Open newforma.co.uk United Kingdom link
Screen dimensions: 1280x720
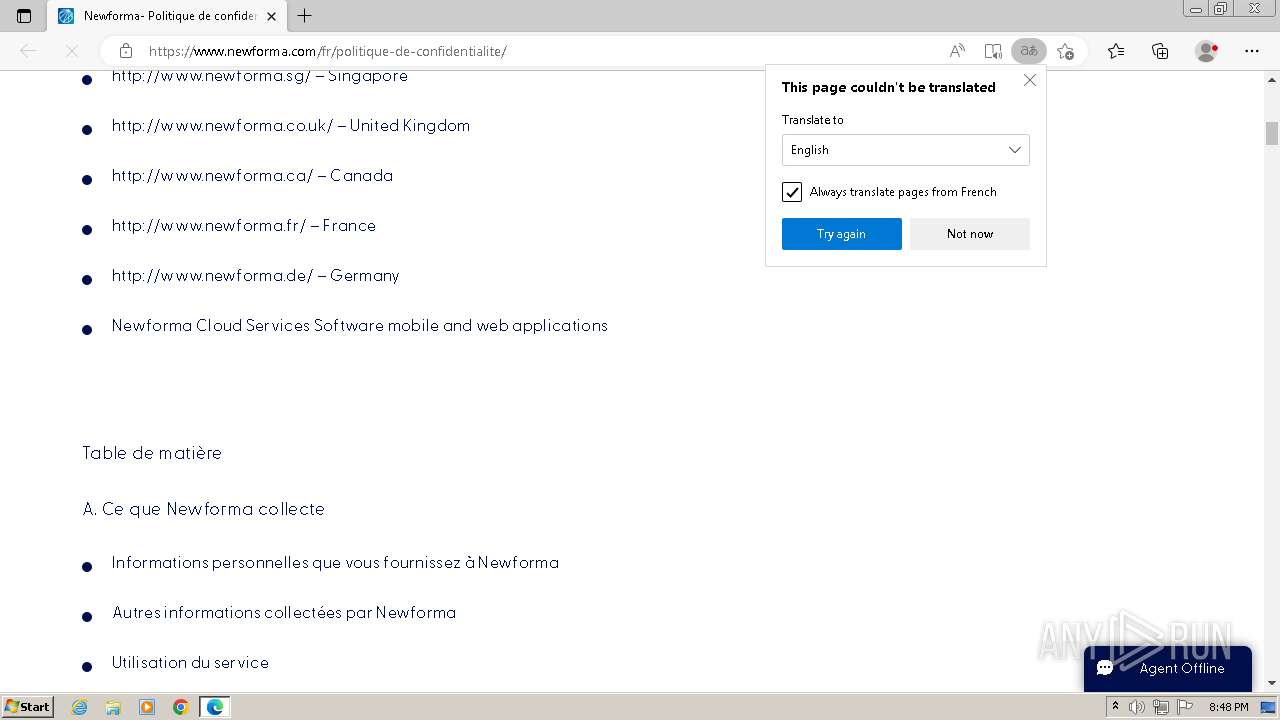[x=291, y=126]
